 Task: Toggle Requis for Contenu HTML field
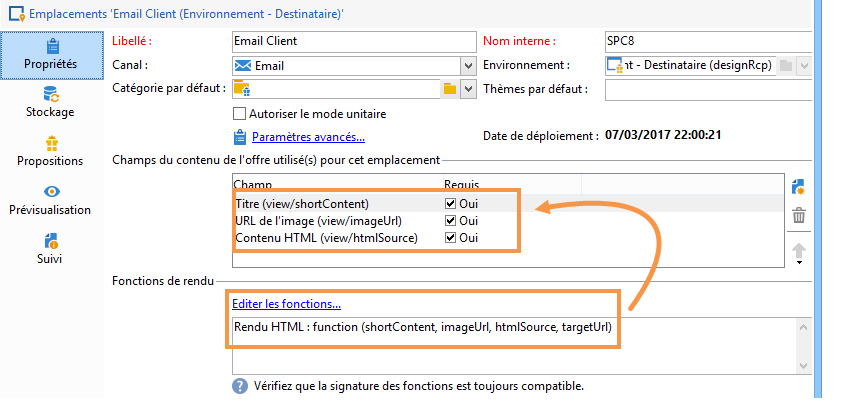click(450, 238)
